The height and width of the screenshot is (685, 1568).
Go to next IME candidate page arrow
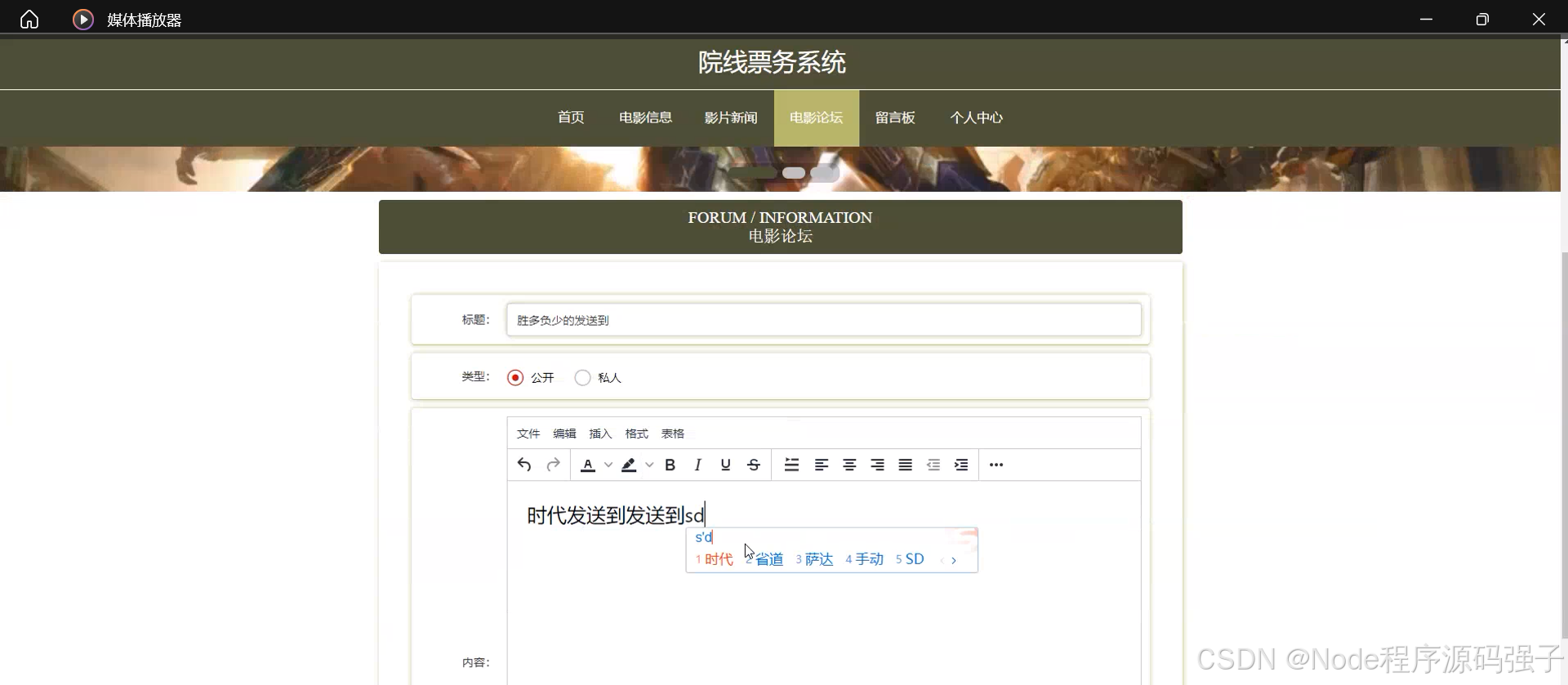pyautogui.click(x=954, y=560)
